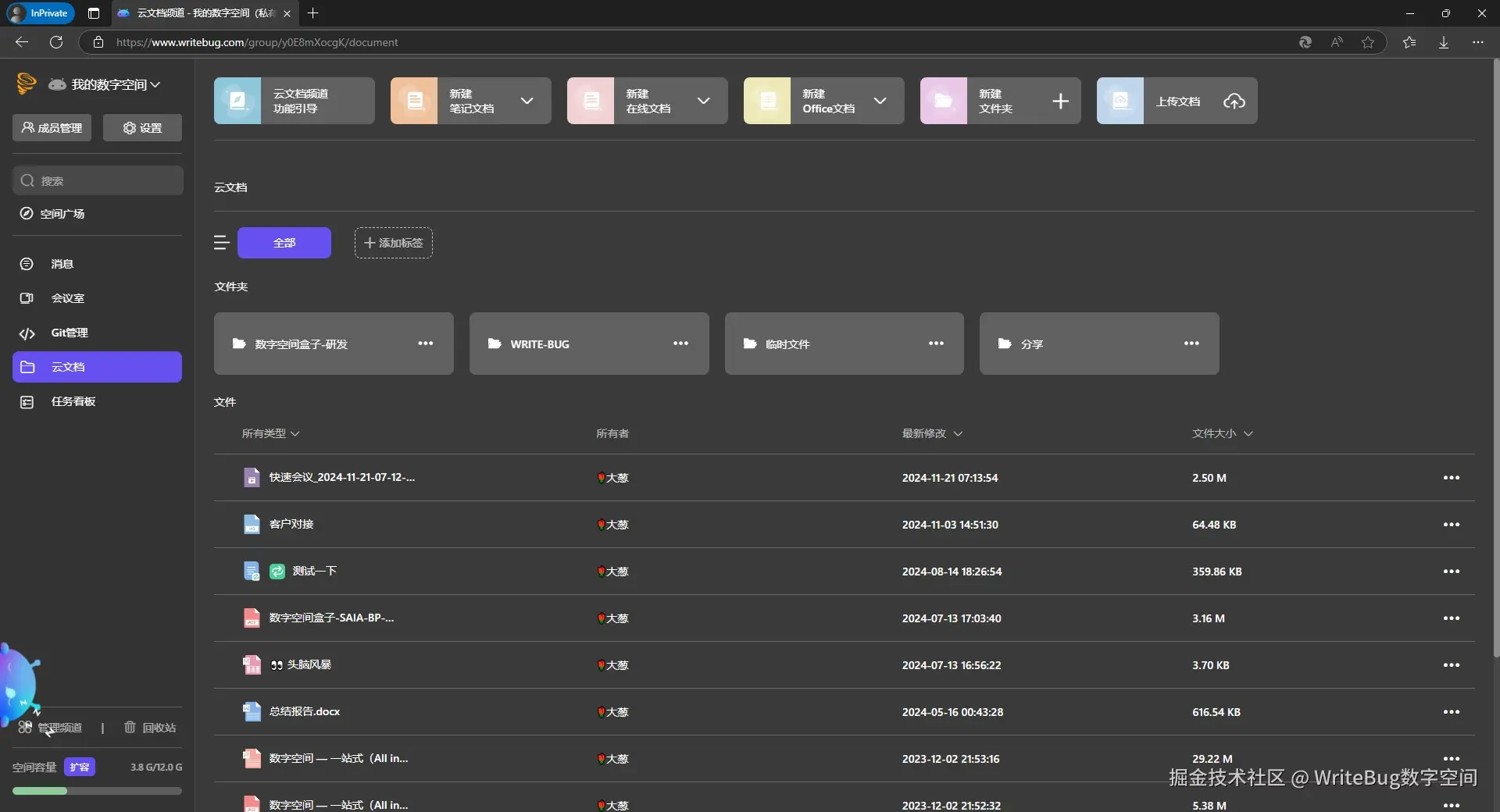Open more options for WRITE-BUG folder
The width and height of the screenshot is (1500, 812).
tap(680, 344)
